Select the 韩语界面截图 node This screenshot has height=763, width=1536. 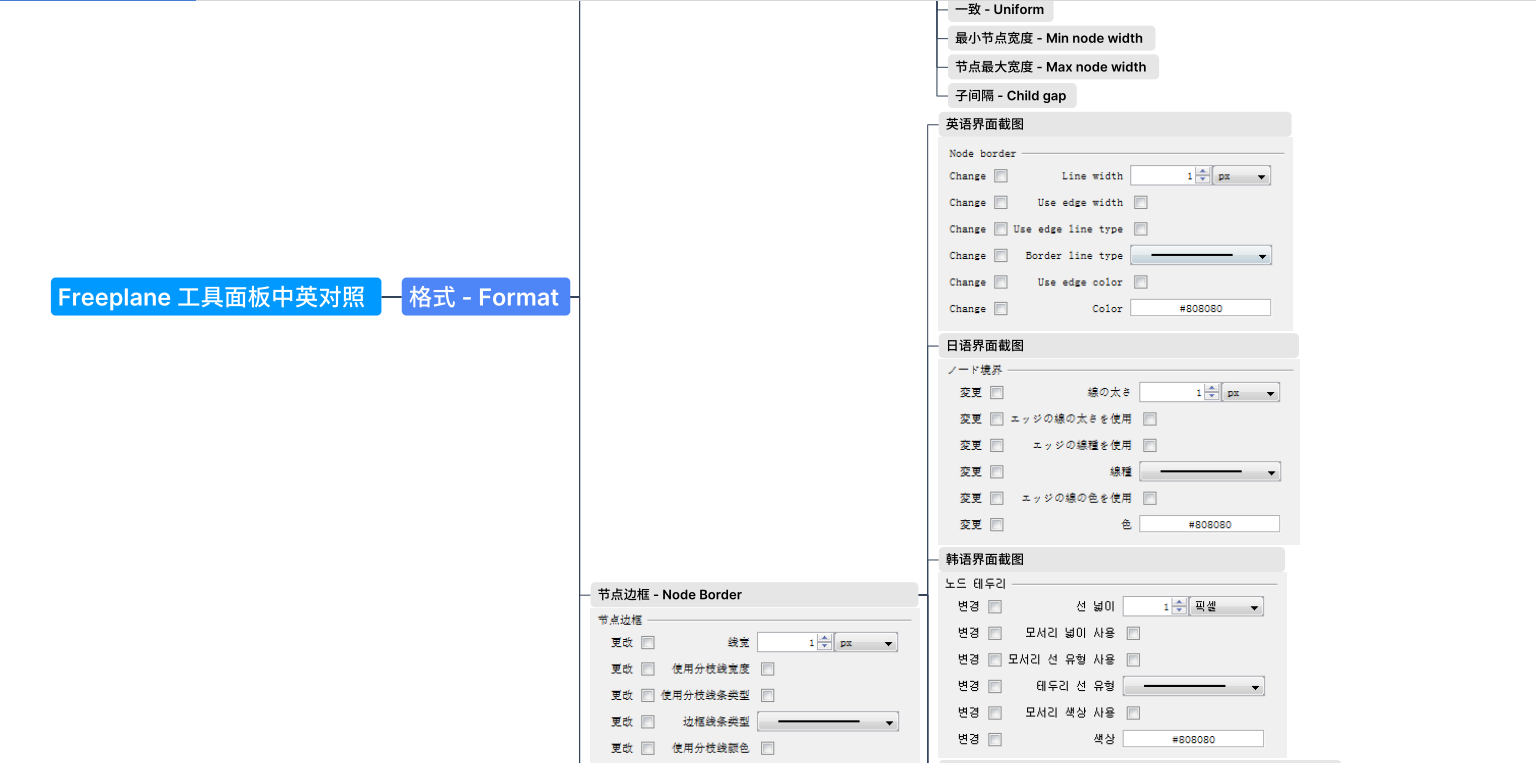tap(1111, 560)
